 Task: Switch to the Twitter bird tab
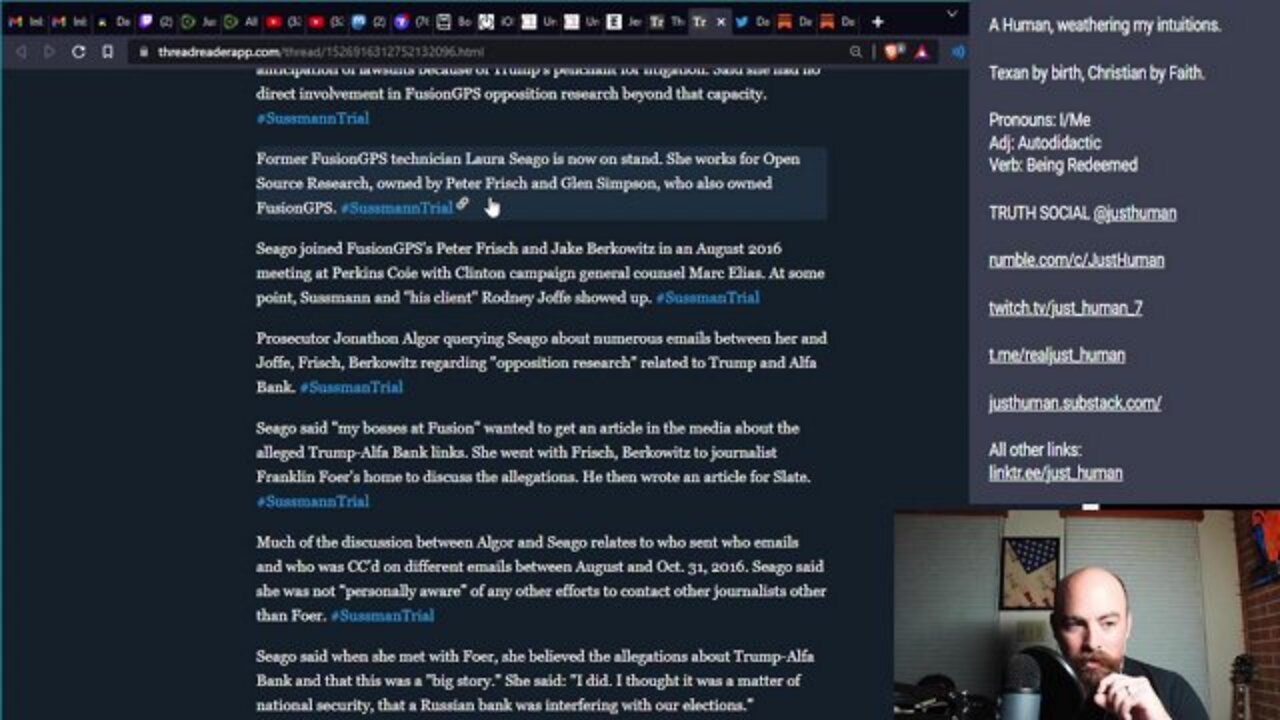pyautogui.click(x=752, y=21)
